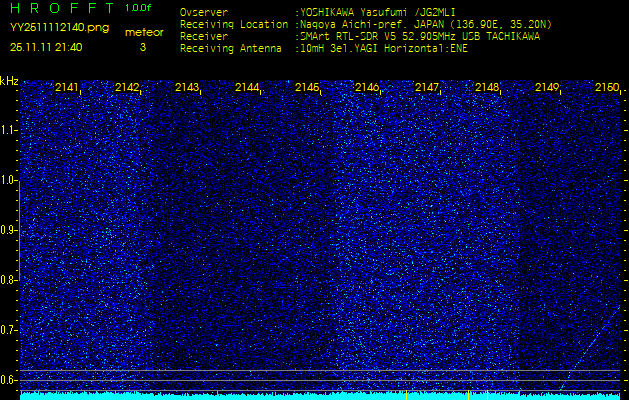Click the 0.7 kHz axis label
Image resolution: width=629 pixels, height=400 pixels.
point(8,330)
